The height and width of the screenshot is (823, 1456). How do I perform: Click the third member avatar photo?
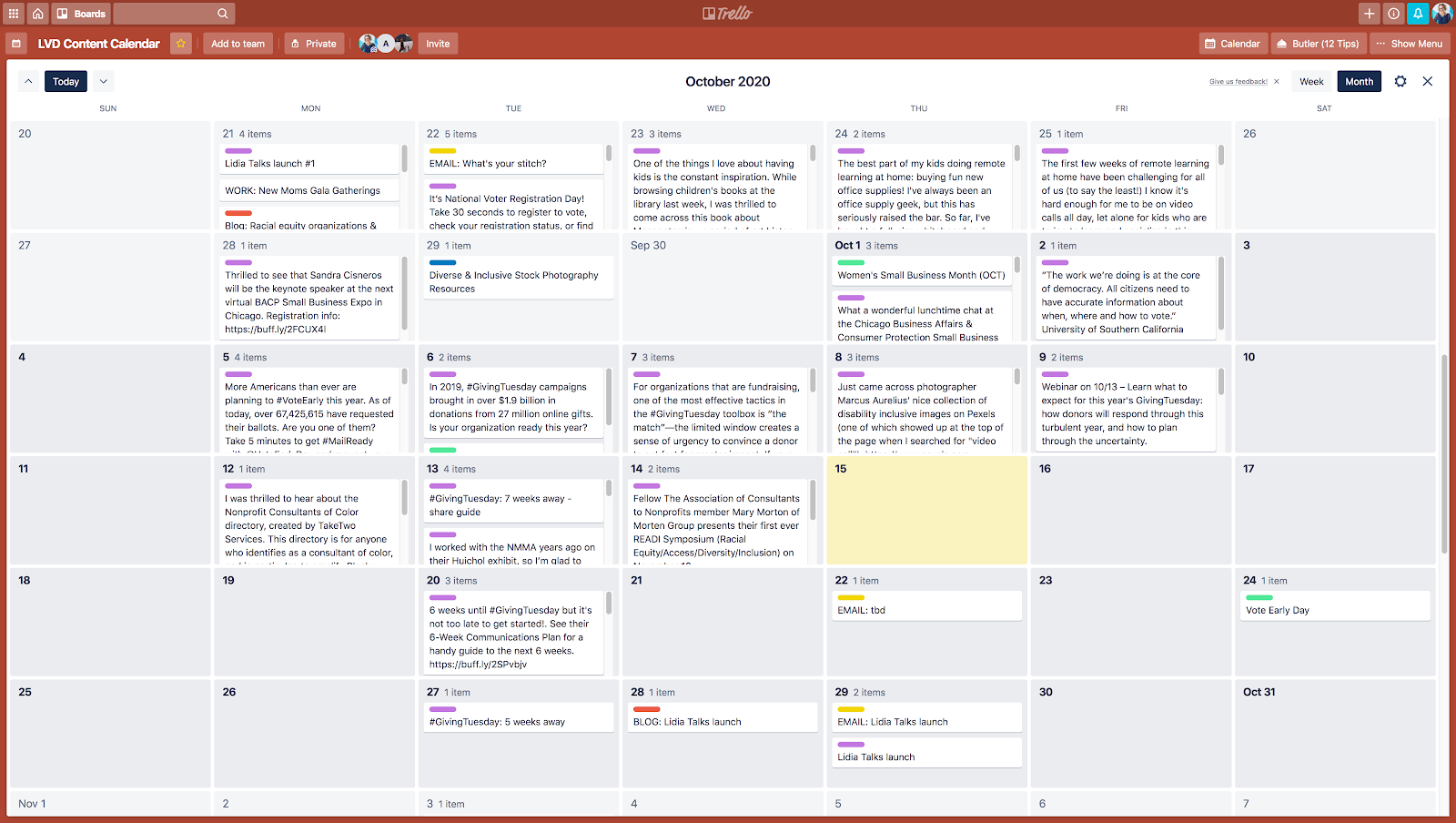404,44
